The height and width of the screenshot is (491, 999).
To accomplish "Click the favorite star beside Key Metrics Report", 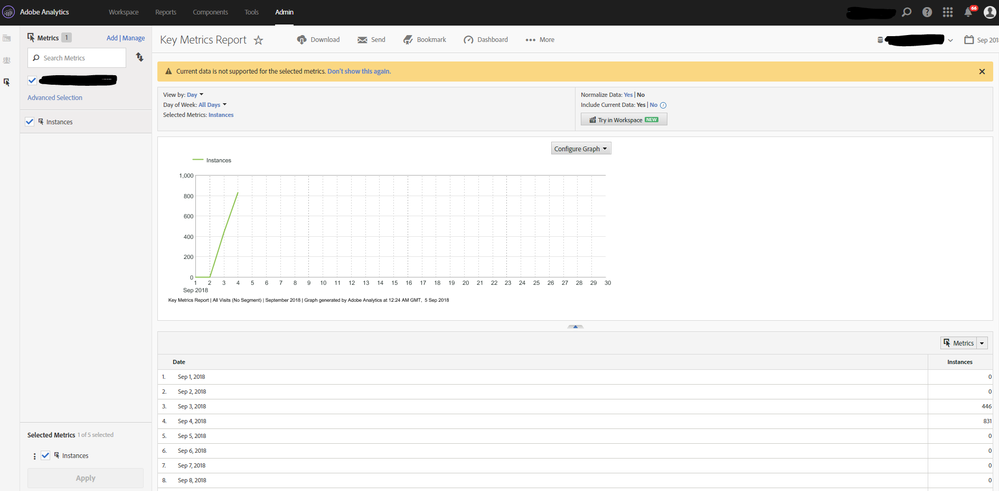I will coord(258,40).
